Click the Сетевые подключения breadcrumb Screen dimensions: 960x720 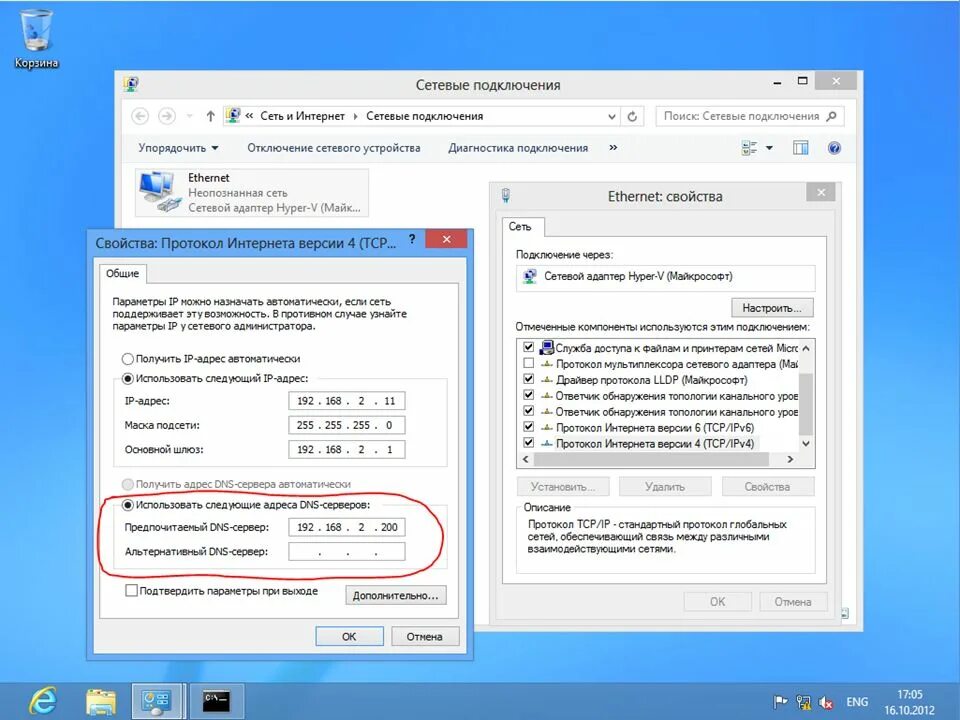point(424,116)
